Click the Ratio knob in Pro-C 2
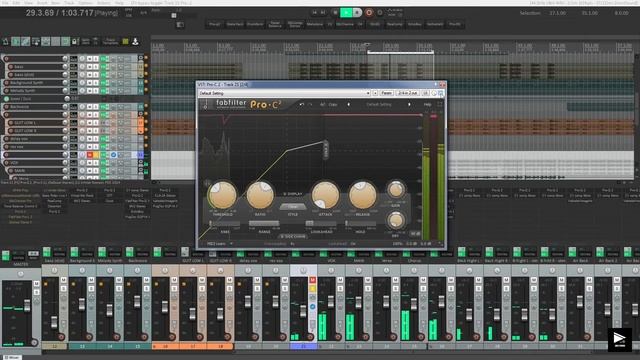 coord(260,195)
